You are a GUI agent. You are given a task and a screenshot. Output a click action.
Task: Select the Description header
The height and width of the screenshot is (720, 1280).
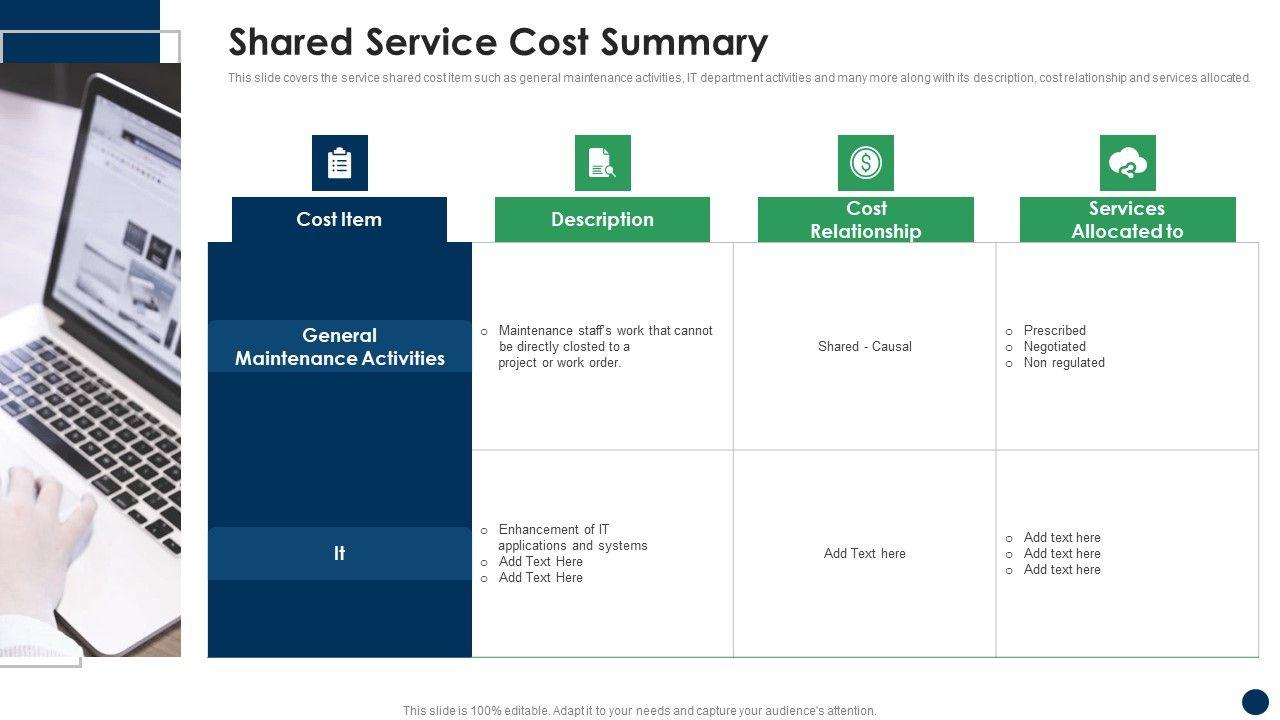click(x=602, y=219)
